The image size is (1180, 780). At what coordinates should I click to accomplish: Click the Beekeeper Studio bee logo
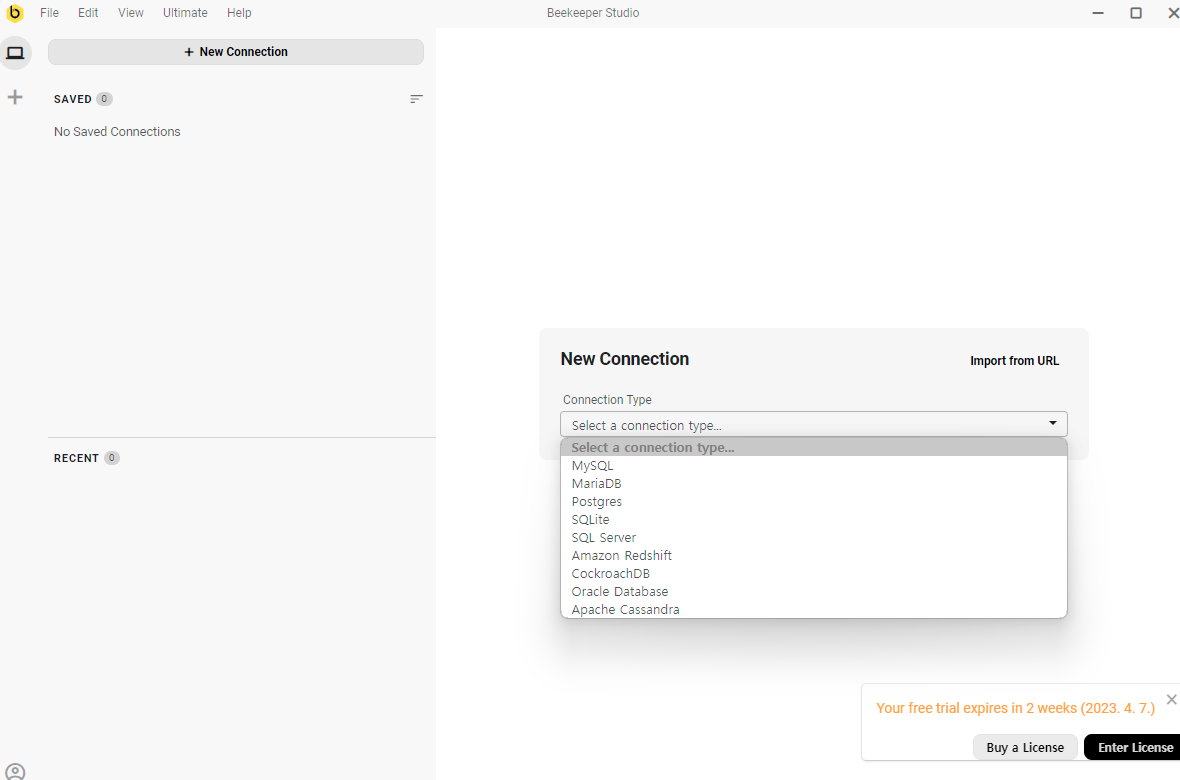(14, 13)
